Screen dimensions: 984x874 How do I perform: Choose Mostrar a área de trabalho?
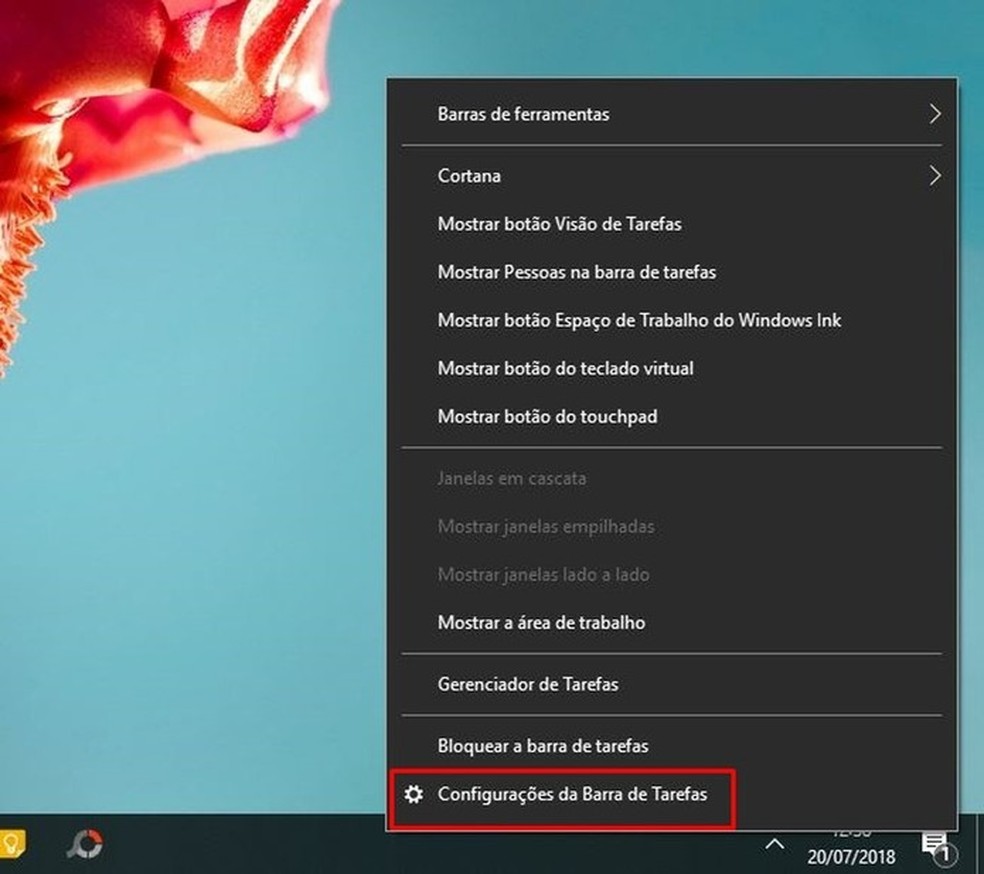[x=671, y=622]
